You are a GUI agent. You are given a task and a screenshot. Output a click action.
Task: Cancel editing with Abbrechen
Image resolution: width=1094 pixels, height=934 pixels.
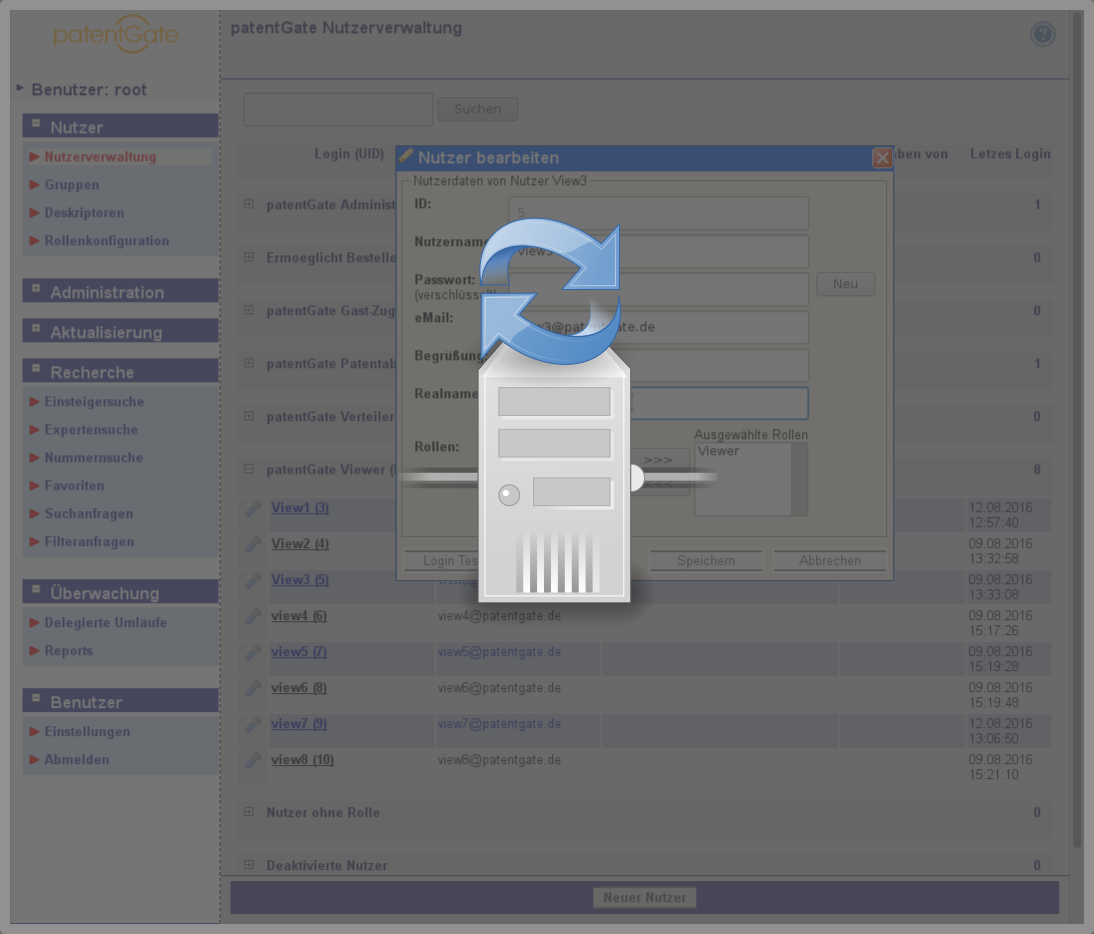pyautogui.click(x=830, y=560)
